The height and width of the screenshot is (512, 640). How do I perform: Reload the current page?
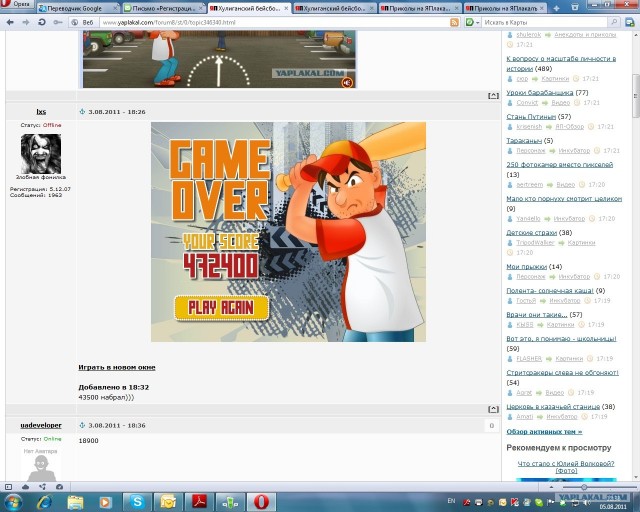tap(42, 22)
